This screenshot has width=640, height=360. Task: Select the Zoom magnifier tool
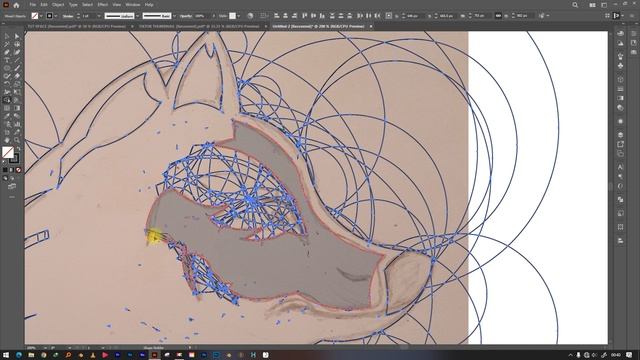17,140
